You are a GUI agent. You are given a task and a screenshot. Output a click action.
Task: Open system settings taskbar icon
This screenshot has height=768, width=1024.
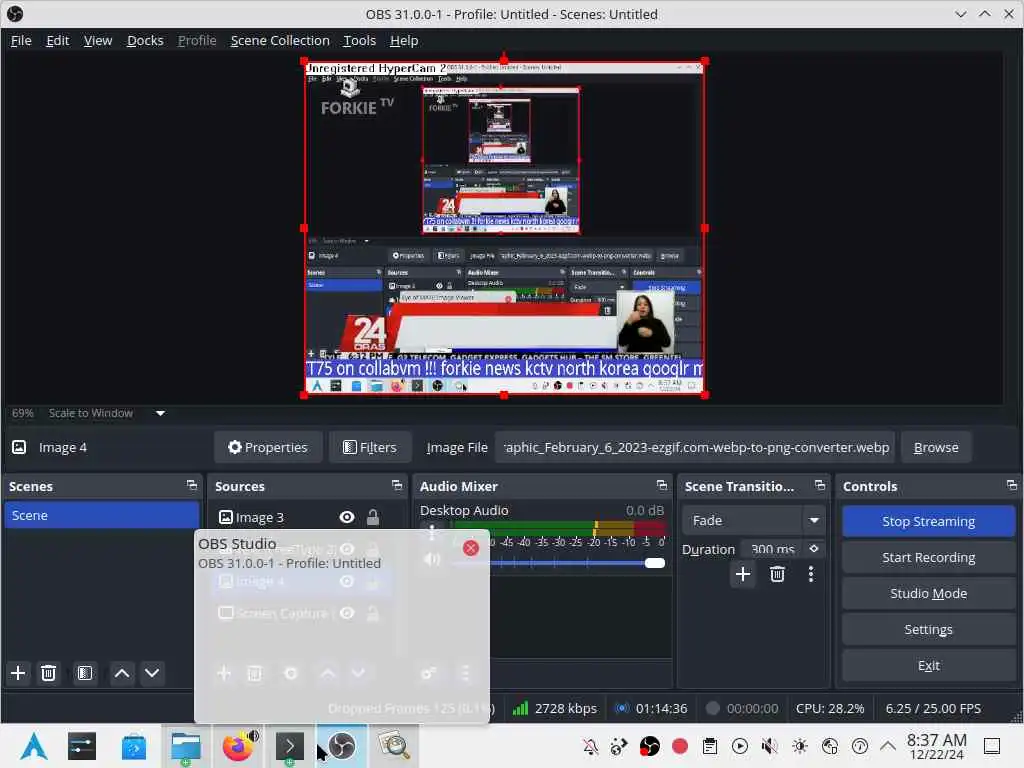coord(82,746)
